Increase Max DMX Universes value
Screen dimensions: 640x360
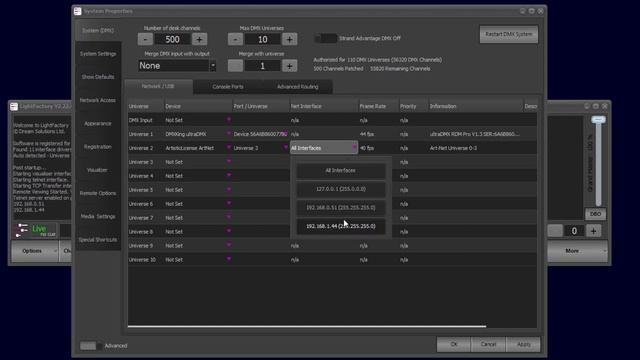(x=289, y=39)
